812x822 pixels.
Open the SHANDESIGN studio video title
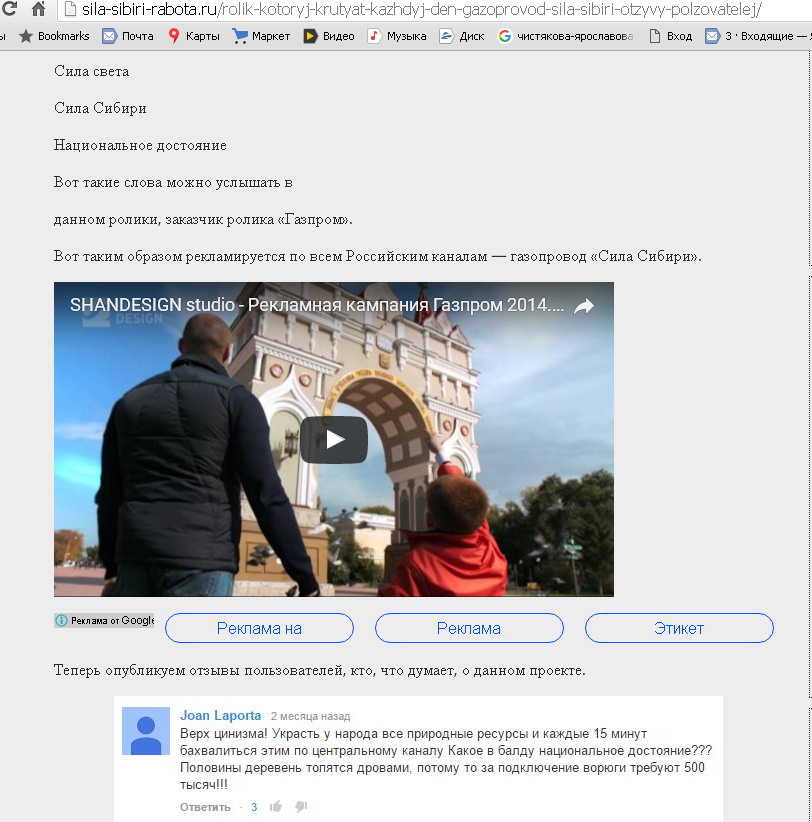tap(317, 305)
